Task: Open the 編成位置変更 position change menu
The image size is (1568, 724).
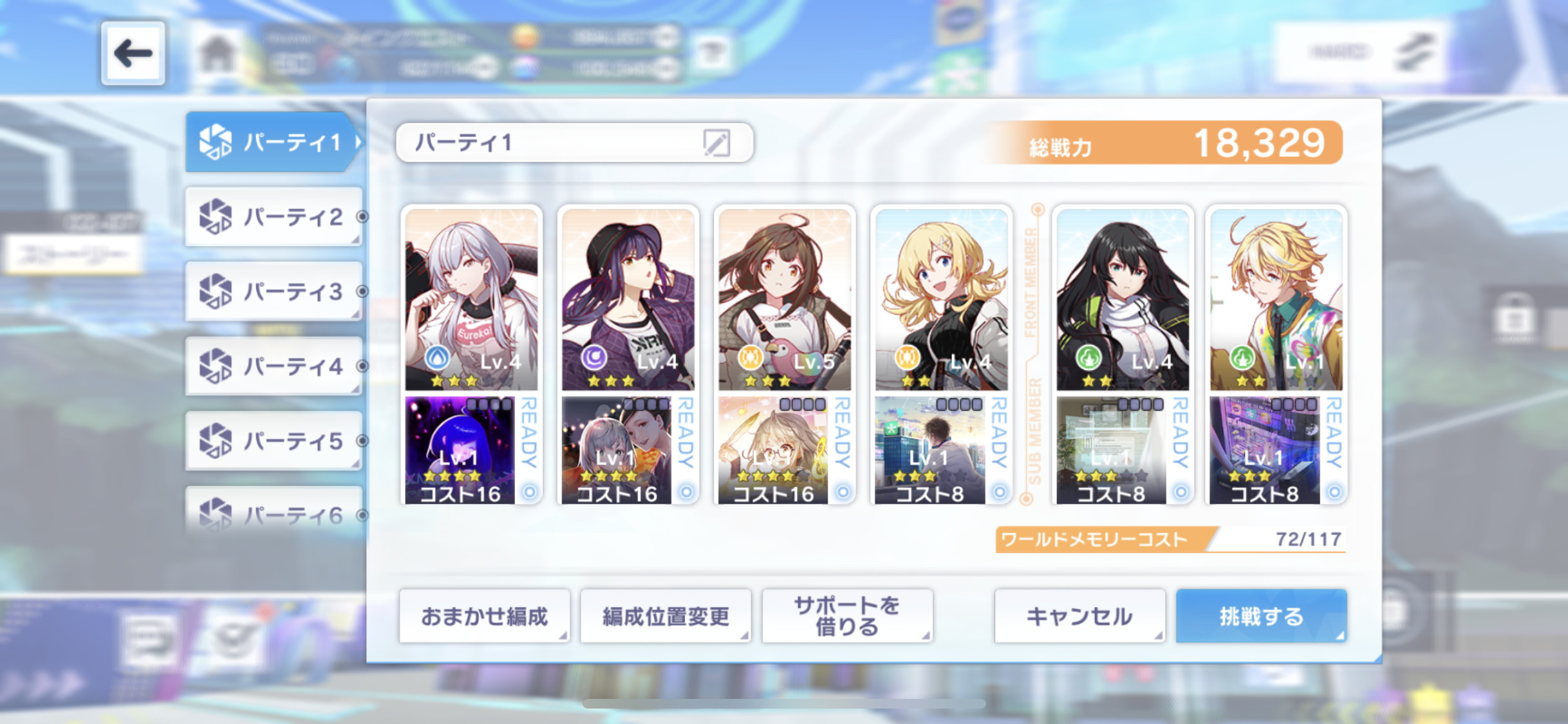Action: pyautogui.click(x=666, y=616)
